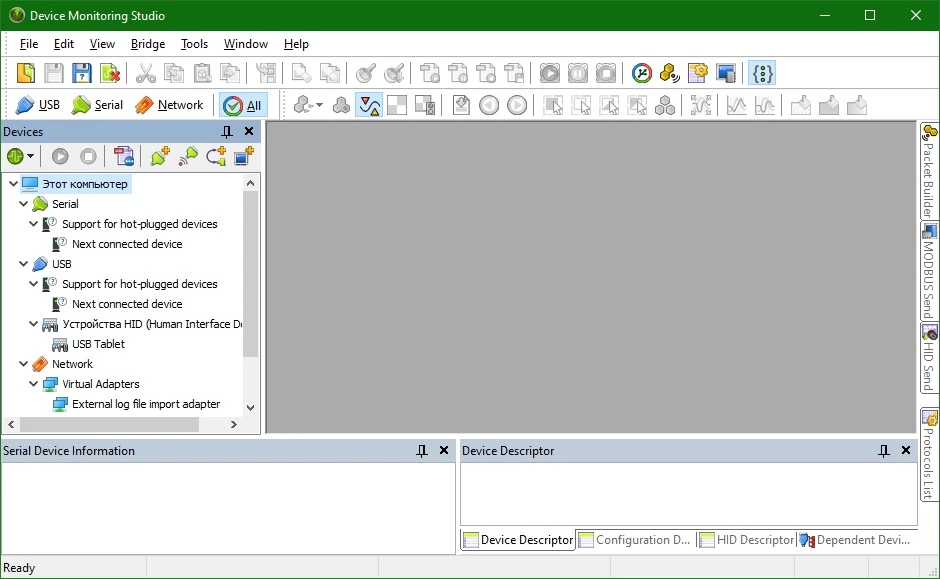Toggle the wave with triangles icon
940x579 pixels.
point(369,105)
